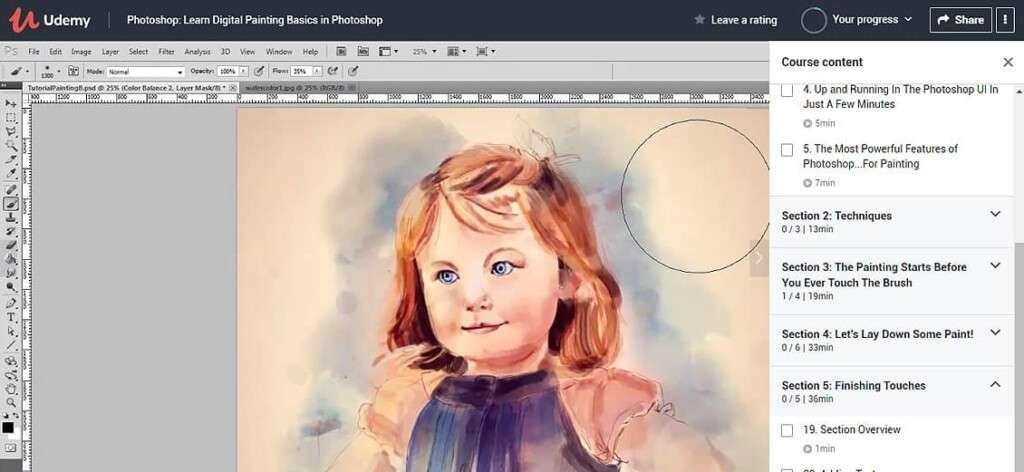Open the brush Mode Normal dropdown

145,71
